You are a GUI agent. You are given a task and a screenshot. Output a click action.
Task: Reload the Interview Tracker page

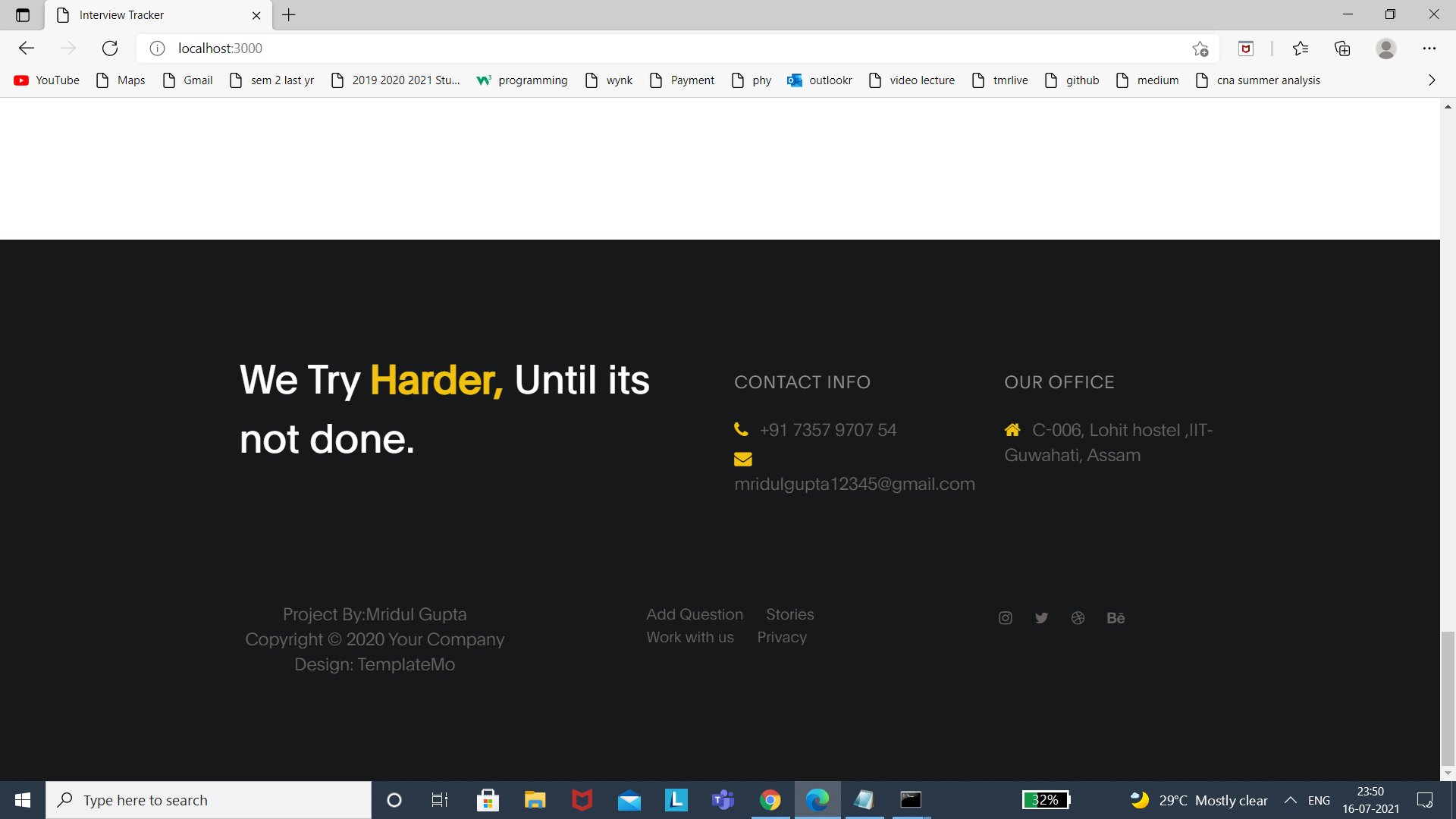[x=109, y=48]
